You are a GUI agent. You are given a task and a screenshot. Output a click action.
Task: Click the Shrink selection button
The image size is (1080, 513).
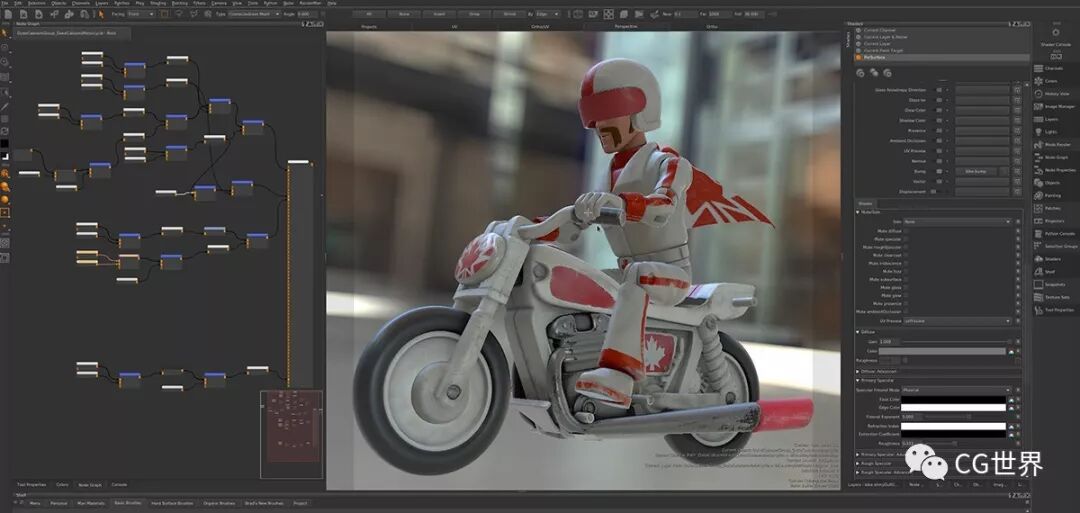pyautogui.click(x=510, y=14)
